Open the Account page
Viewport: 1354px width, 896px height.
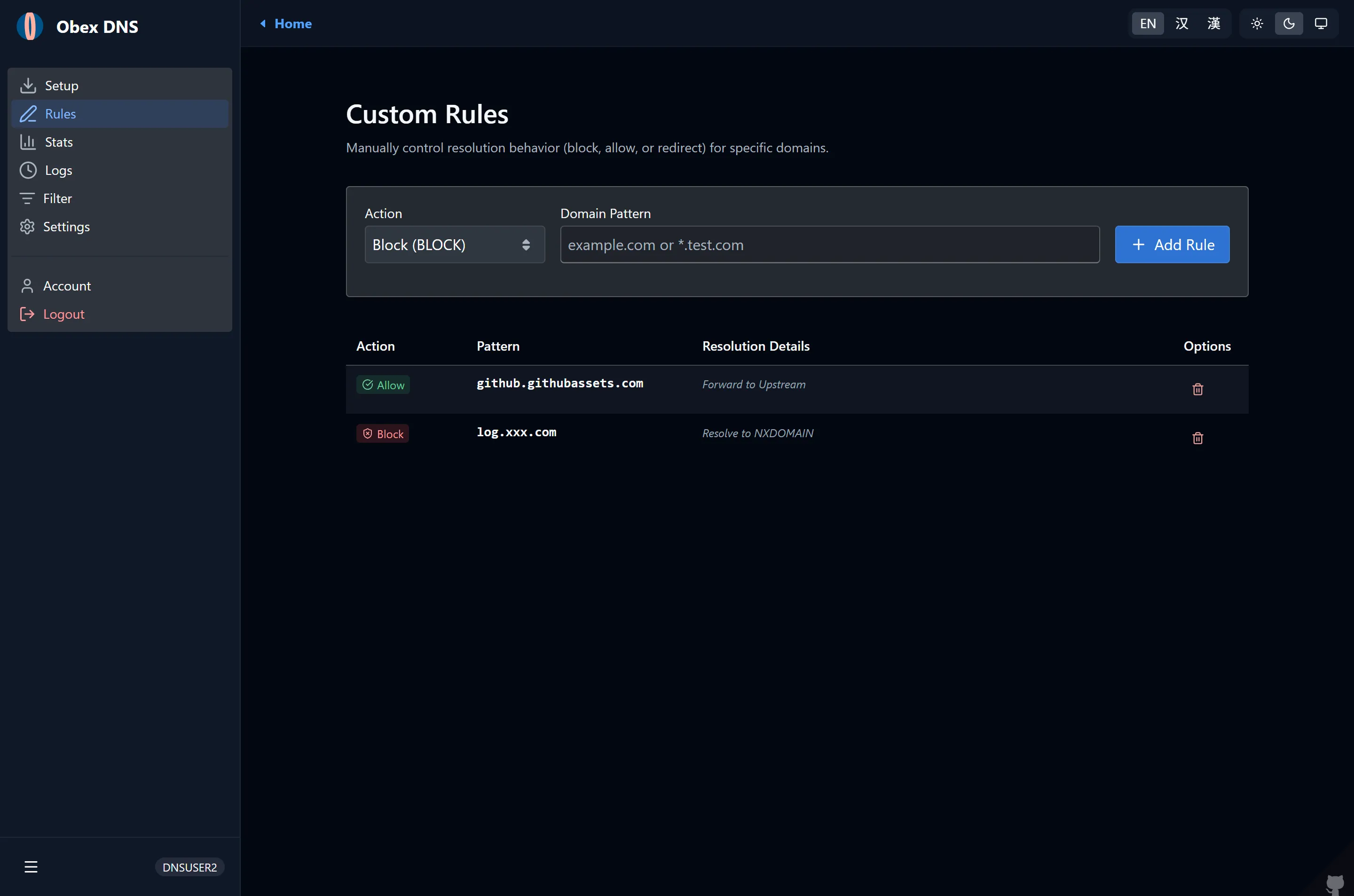(x=119, y=286)
